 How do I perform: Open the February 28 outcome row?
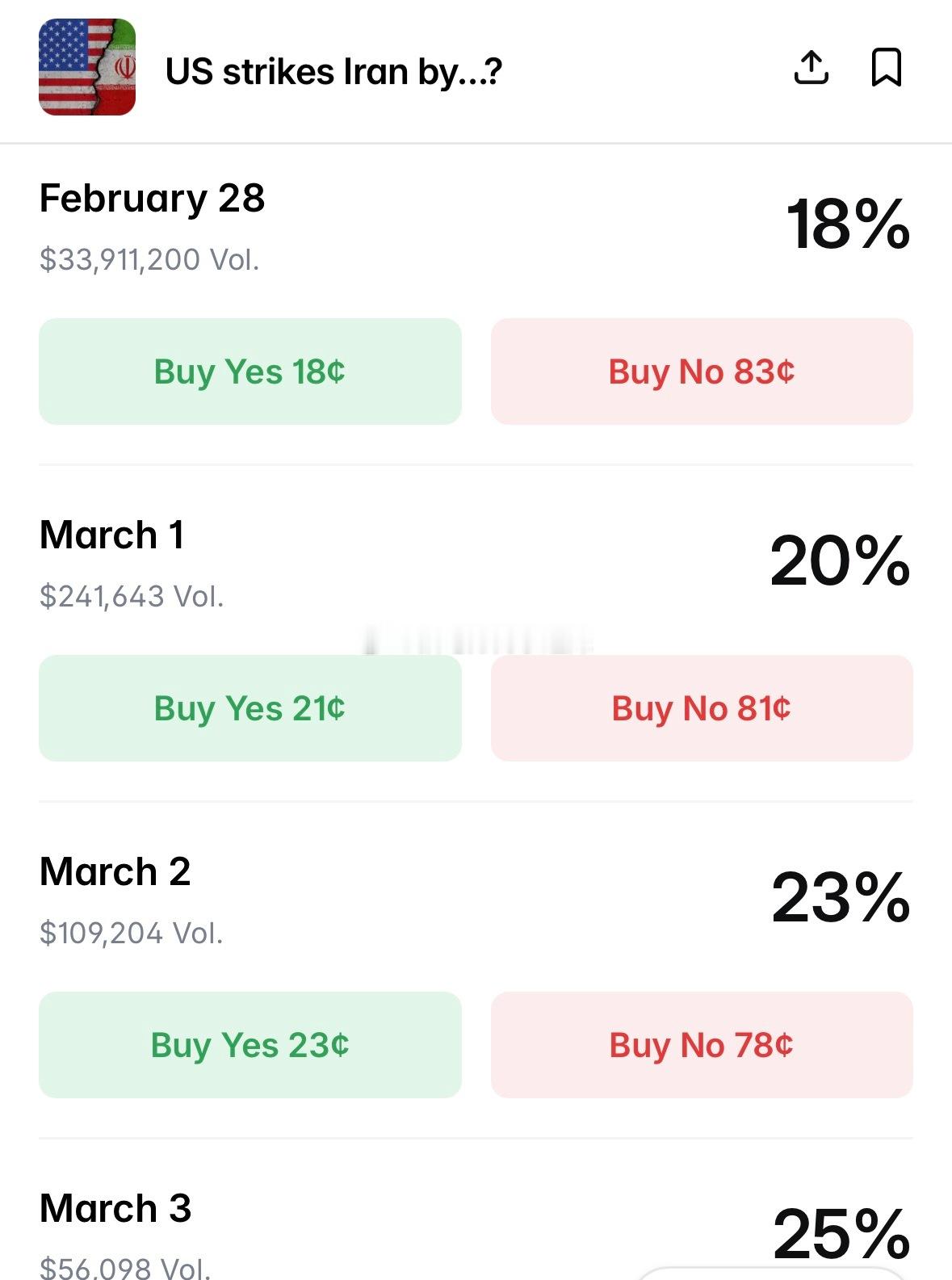click(152, 199)
